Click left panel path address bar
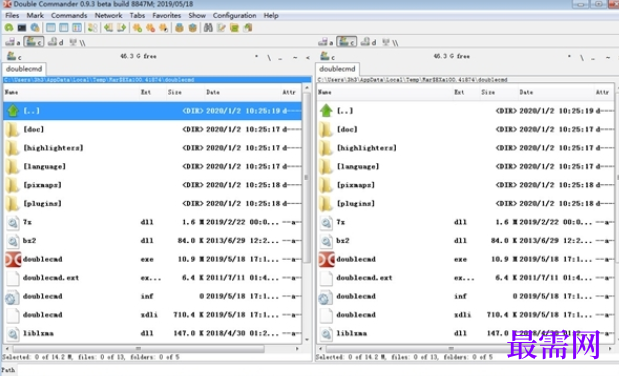This screenshot has height=376, width=619. pyautogui.click(x=157, y=79)
